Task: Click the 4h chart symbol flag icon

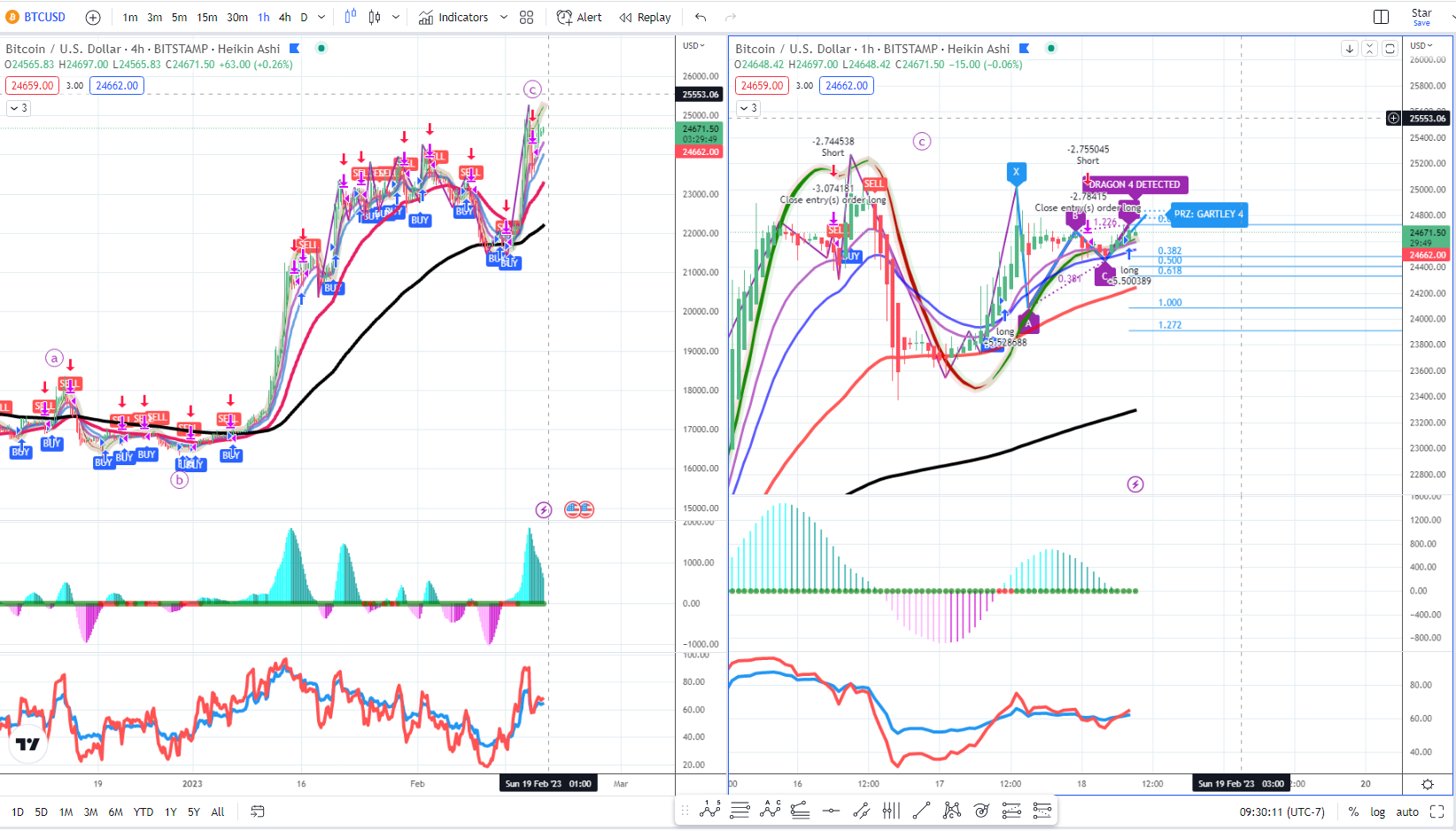Action: pos(295,48)
